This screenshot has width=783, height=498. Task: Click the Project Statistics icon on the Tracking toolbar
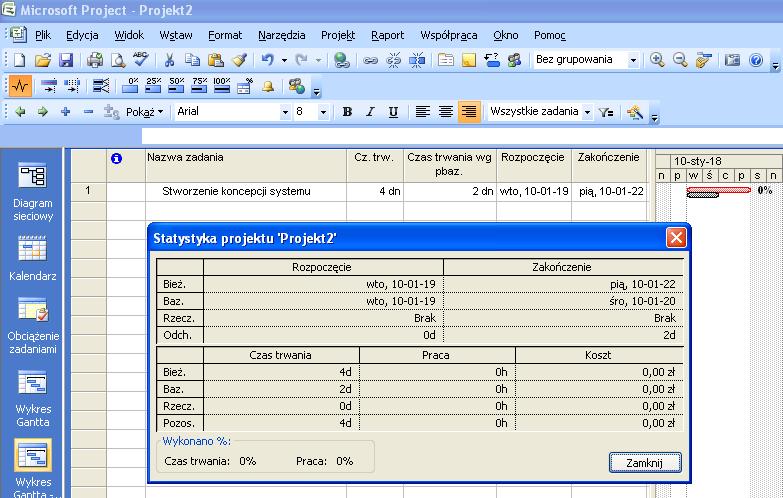[20, 86]
